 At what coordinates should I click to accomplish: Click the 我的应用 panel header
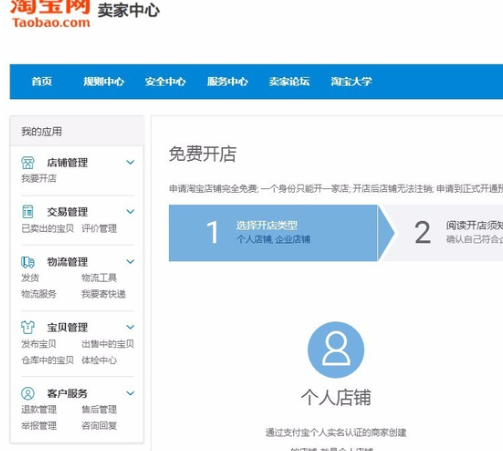(x=77, y=131)
